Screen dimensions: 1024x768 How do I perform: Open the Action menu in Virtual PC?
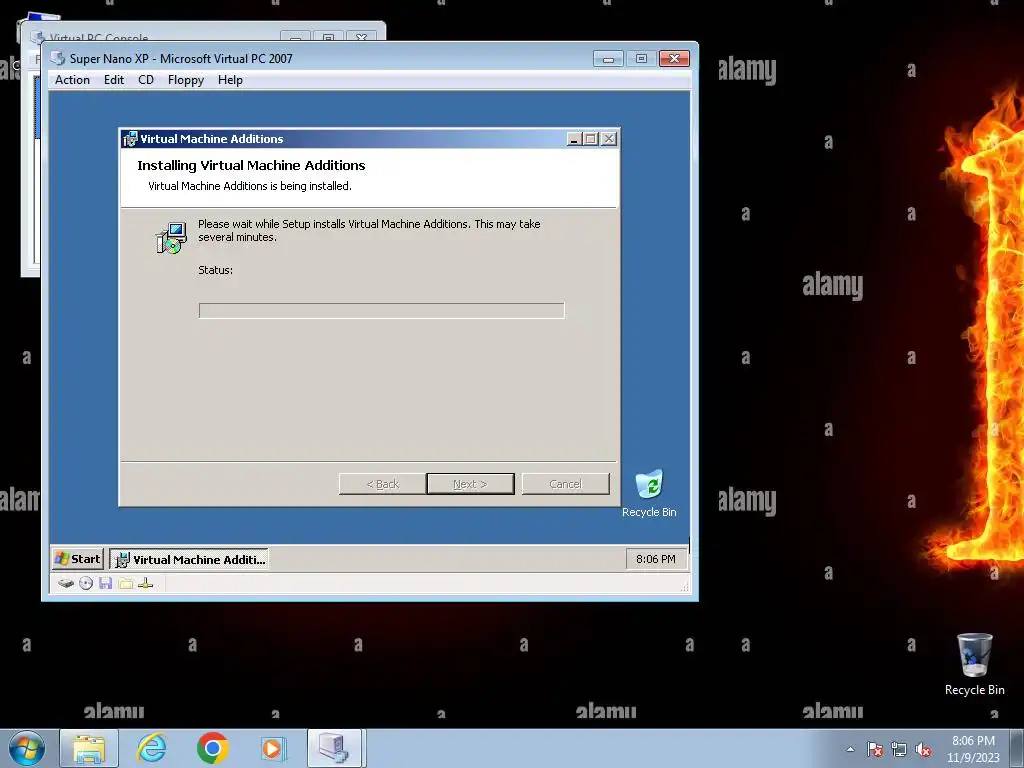(x=72, y=80)
